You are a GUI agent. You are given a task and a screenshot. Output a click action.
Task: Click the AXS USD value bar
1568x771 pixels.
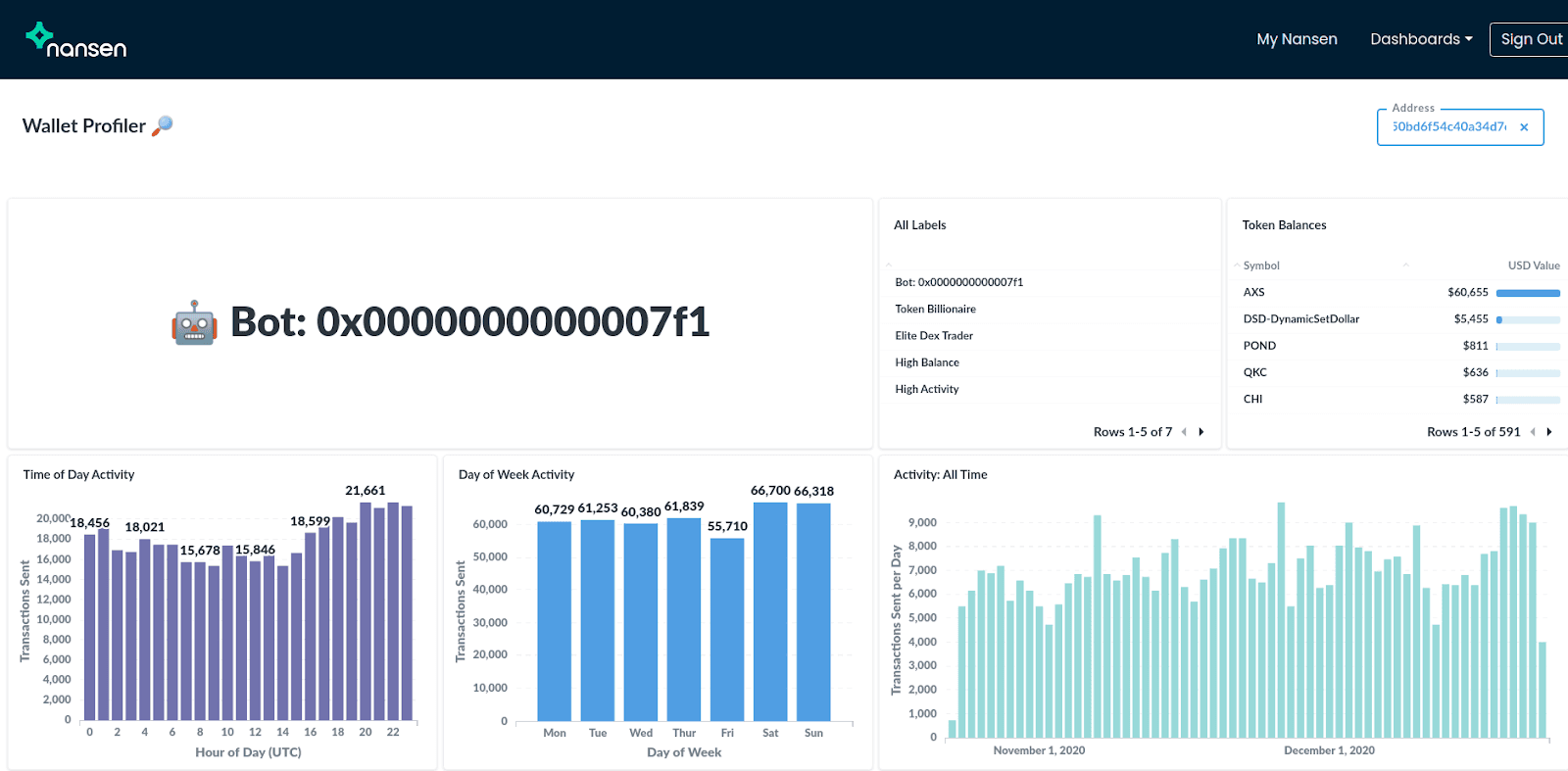coord(1528,293)
